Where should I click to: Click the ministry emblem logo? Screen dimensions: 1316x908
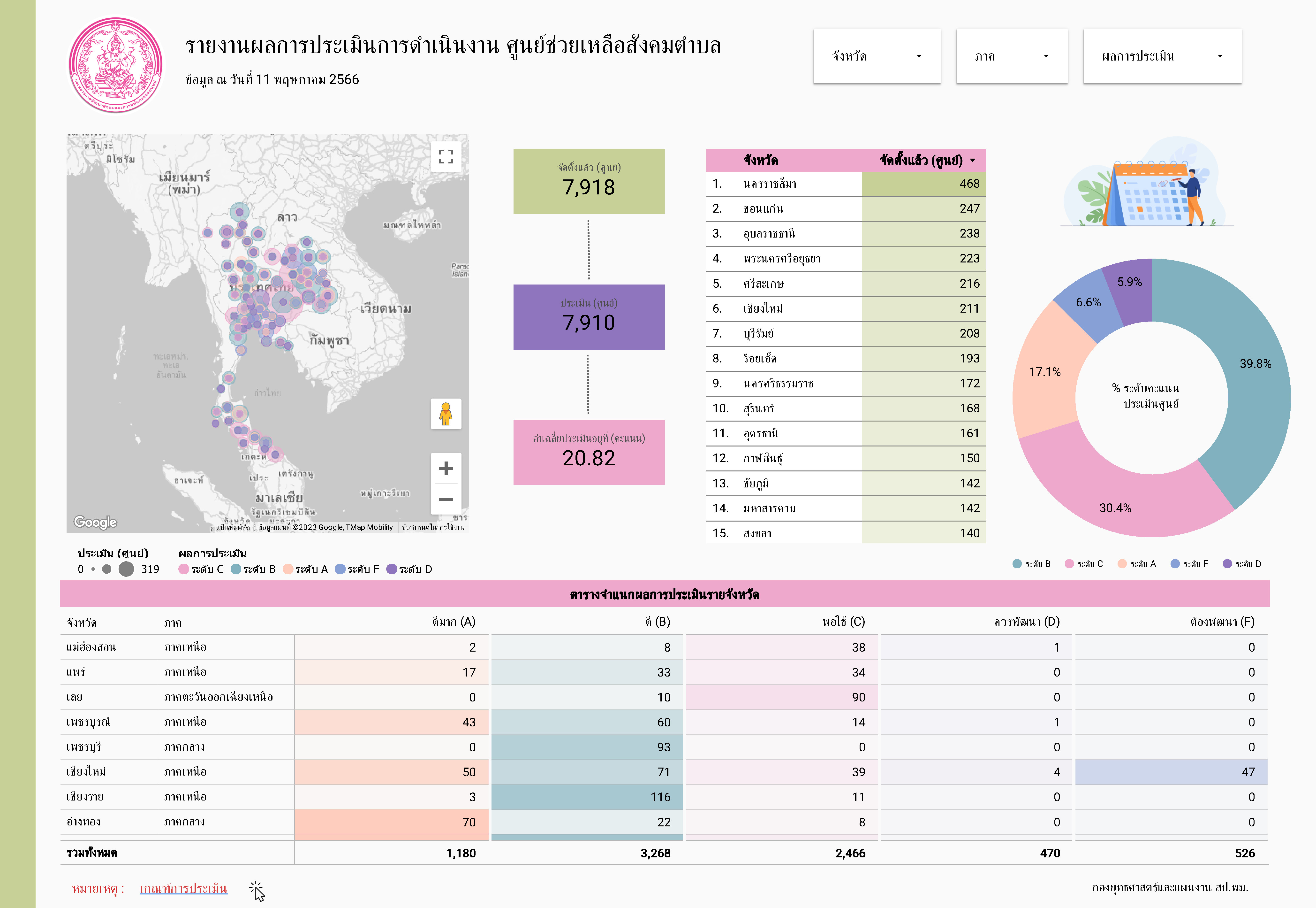pyautogui.click(x=115, y=65)
